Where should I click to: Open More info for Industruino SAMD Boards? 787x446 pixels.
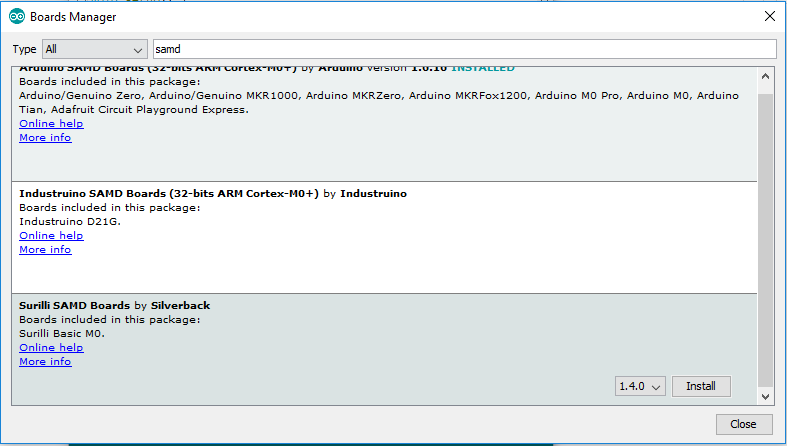click(45, 249)
